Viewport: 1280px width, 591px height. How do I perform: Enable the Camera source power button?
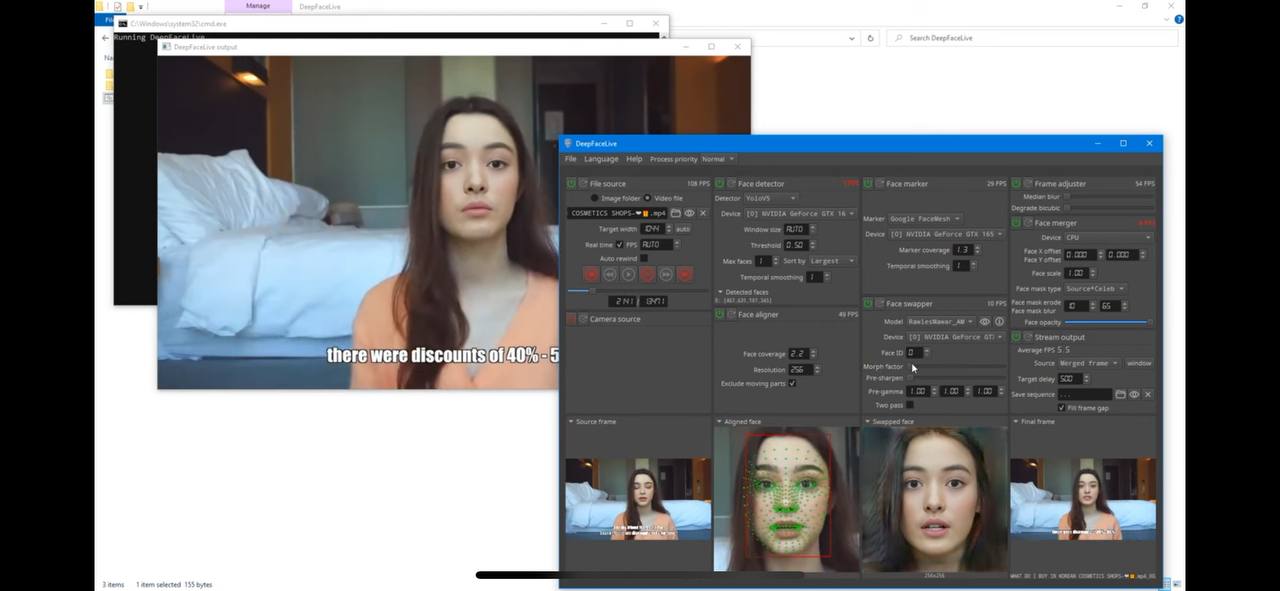click(x=572, y=319)
